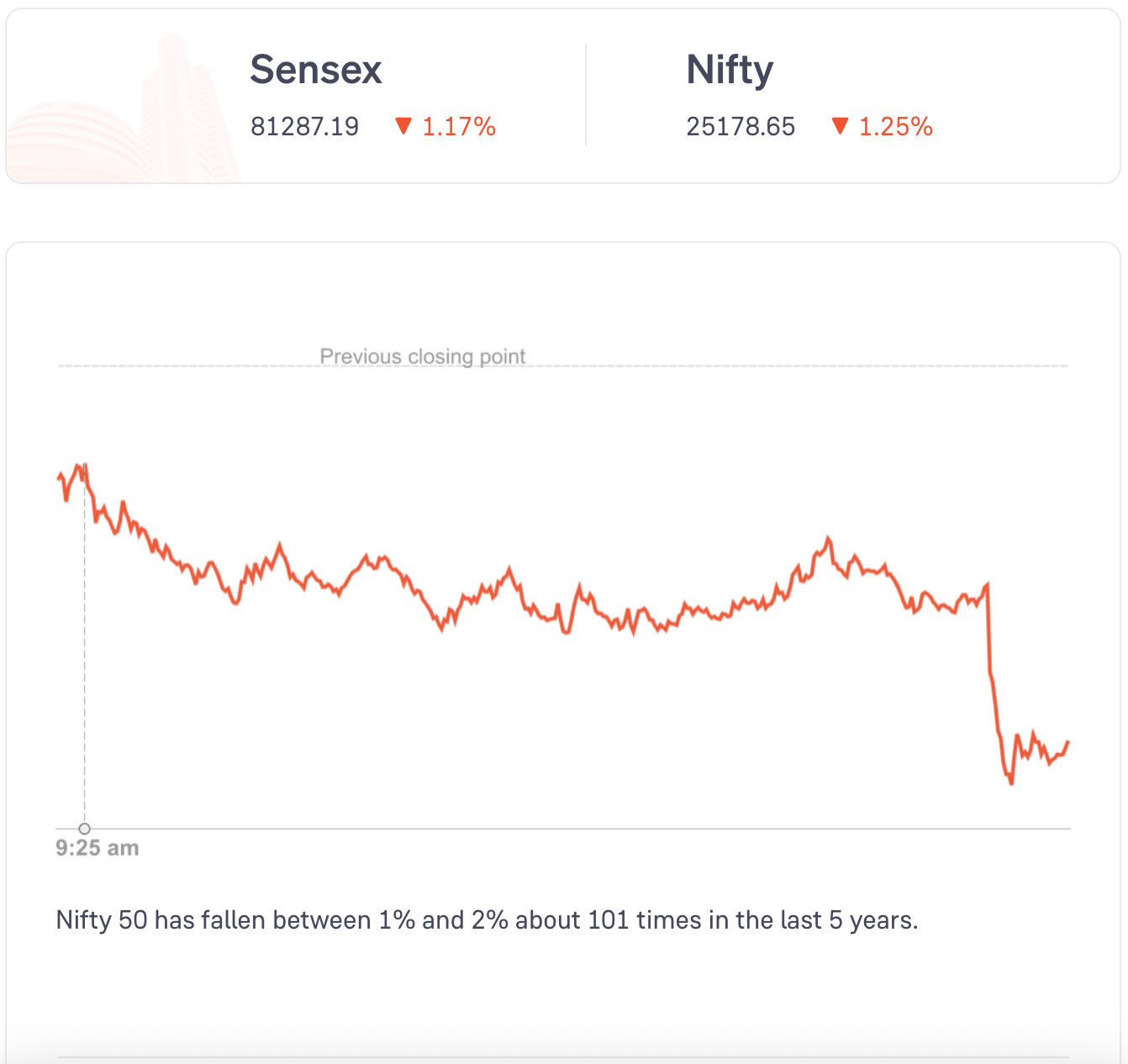Click the Sensex 1.17% change figure

(459, 127)
